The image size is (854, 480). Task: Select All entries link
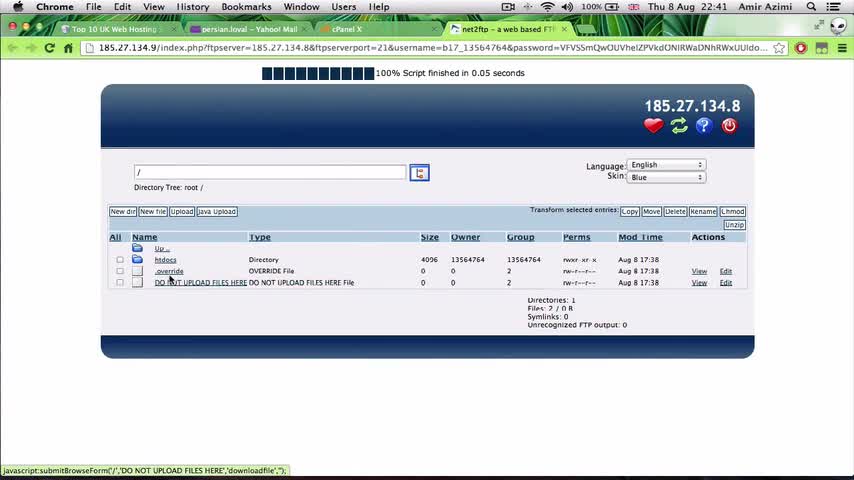[x=115, y=237]
